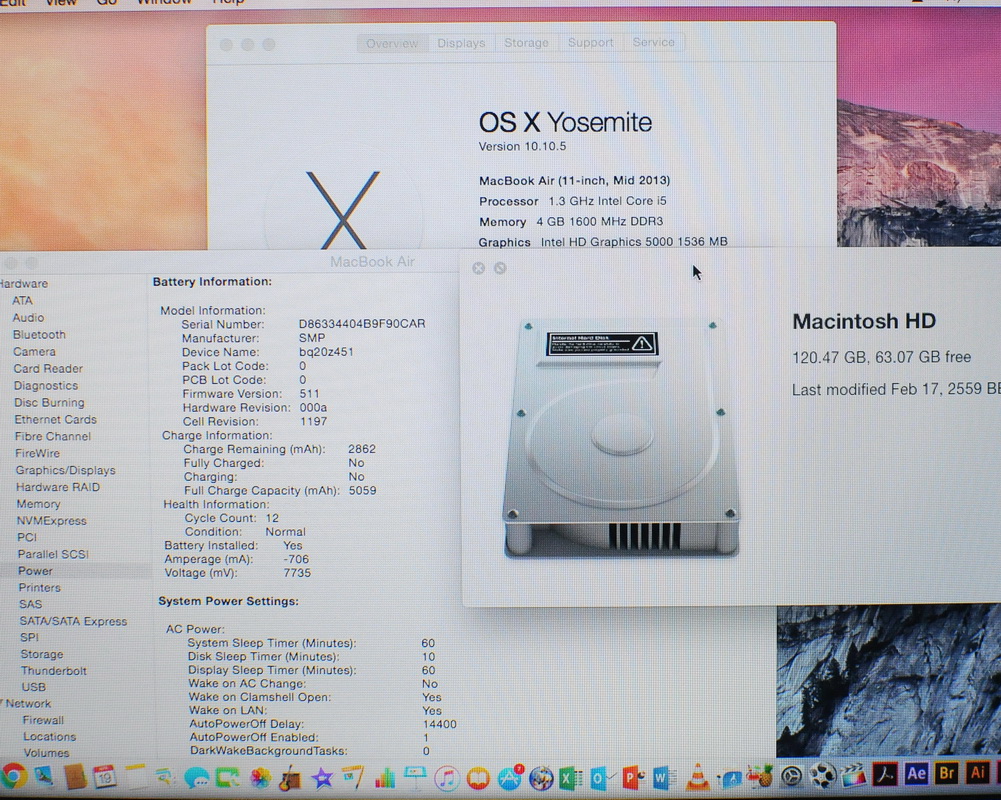Select the Network category in sidebar
This screenshot has height=800, width=1001.
click(27, 704)
